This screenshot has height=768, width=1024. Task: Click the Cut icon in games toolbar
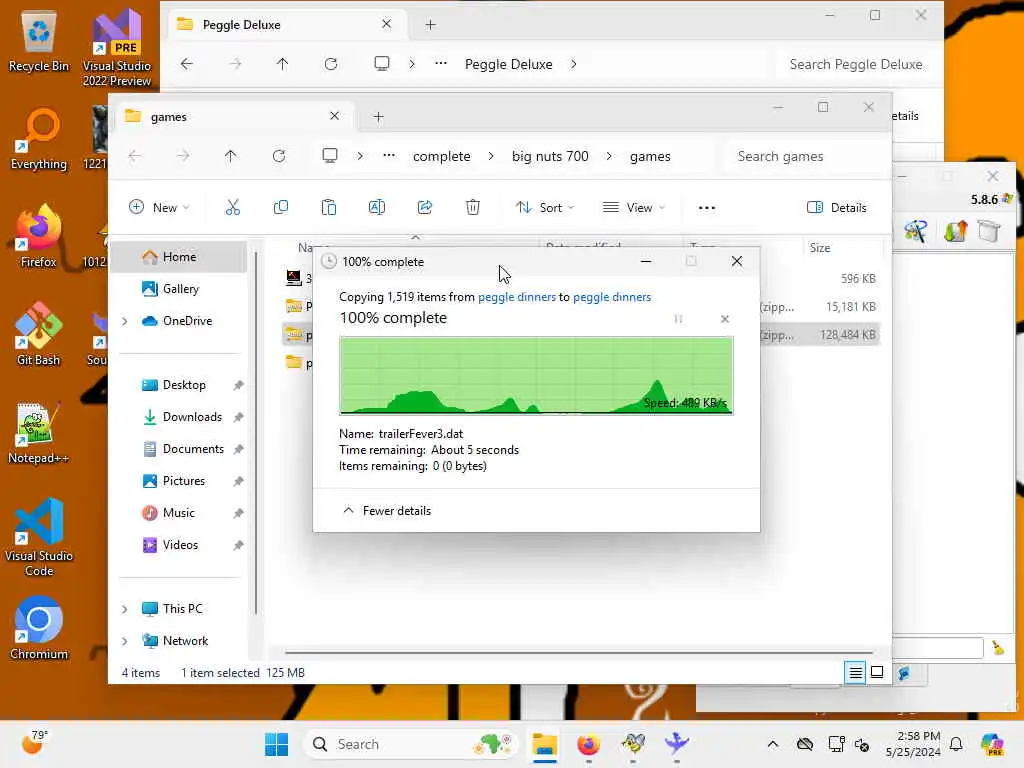click(x=232, y=208)
